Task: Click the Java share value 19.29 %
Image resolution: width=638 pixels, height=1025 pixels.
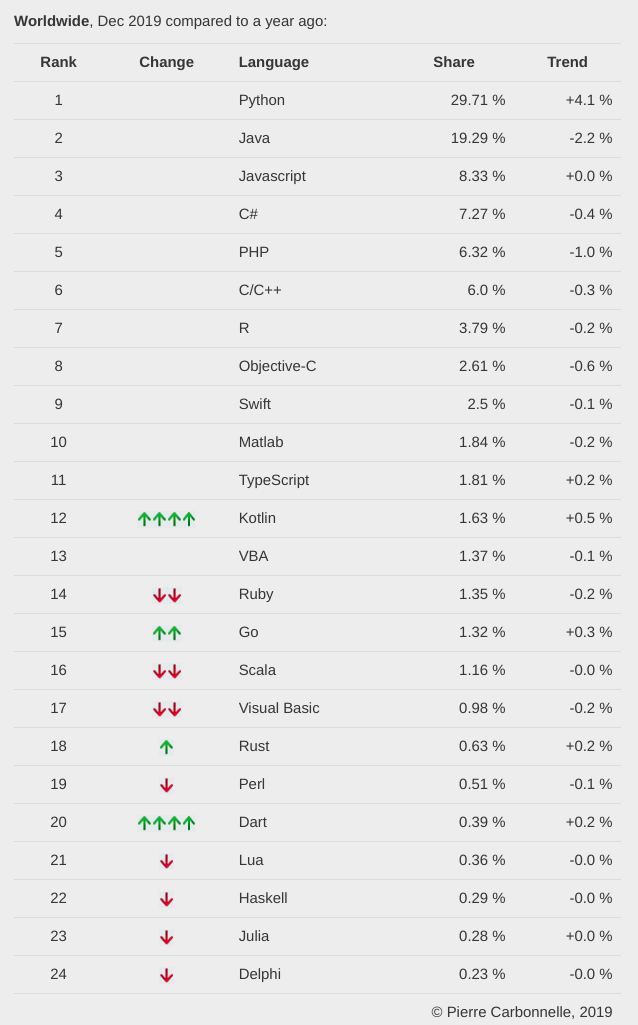Action: (x=477, y=138)
